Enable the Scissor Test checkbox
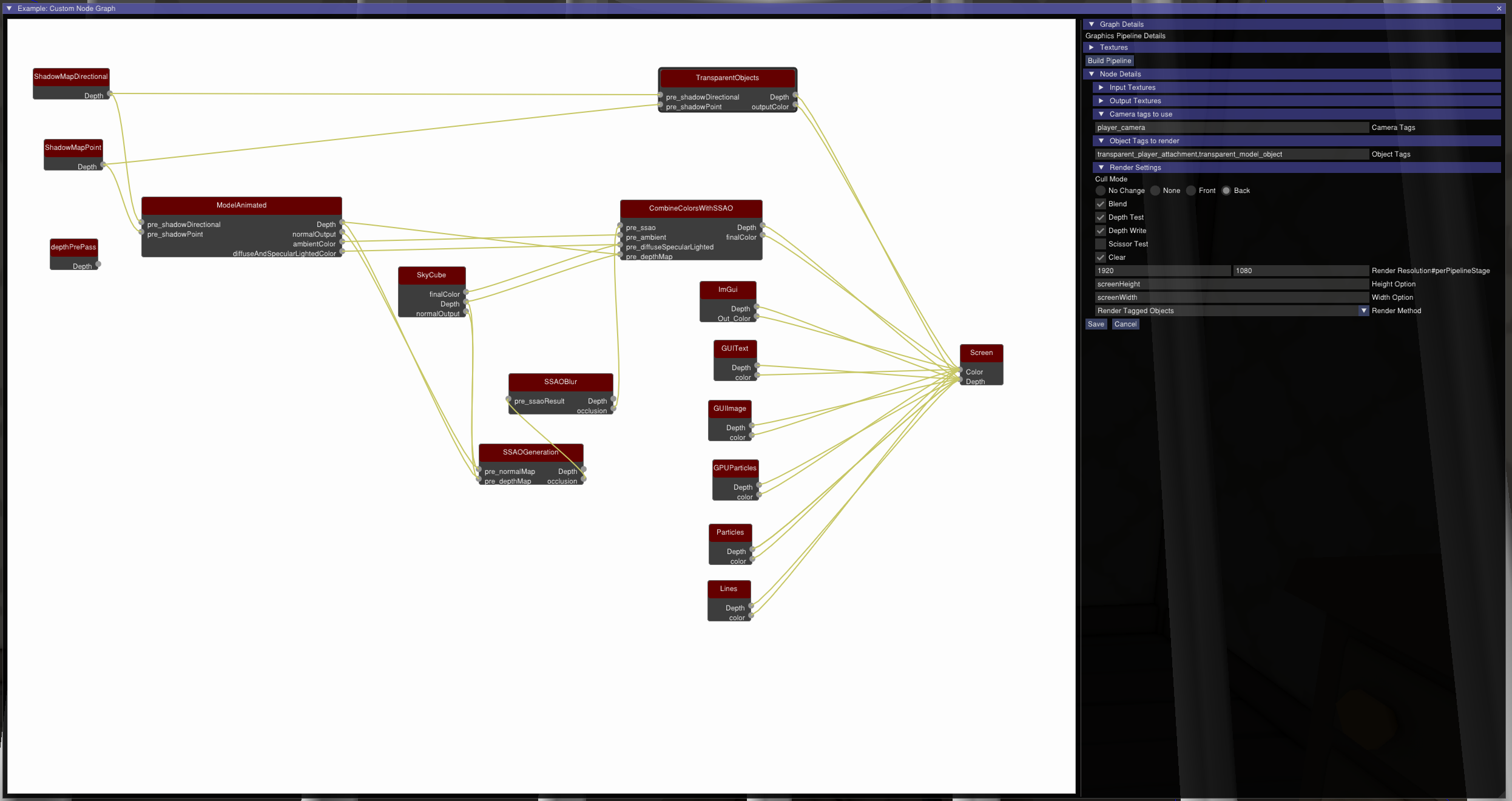The width and height of the screenshot is (1512, 801). pos(1101,244)
